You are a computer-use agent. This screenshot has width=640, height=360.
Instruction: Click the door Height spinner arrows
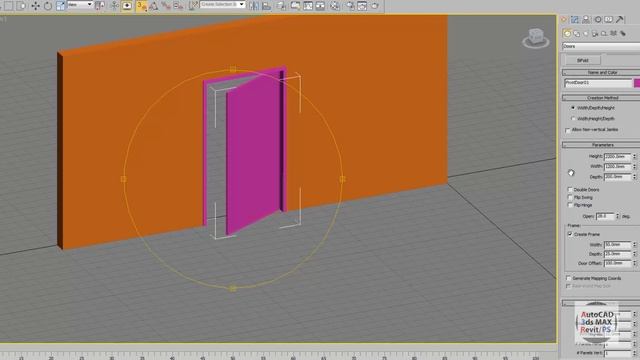point(634,156)
